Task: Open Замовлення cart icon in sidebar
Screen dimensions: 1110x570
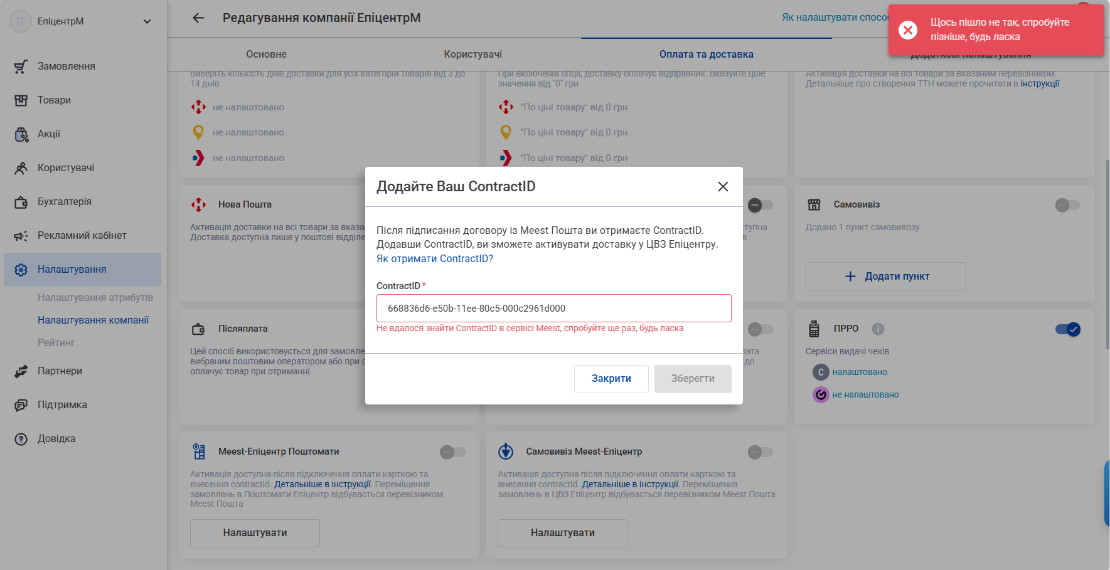Action: 21,67
